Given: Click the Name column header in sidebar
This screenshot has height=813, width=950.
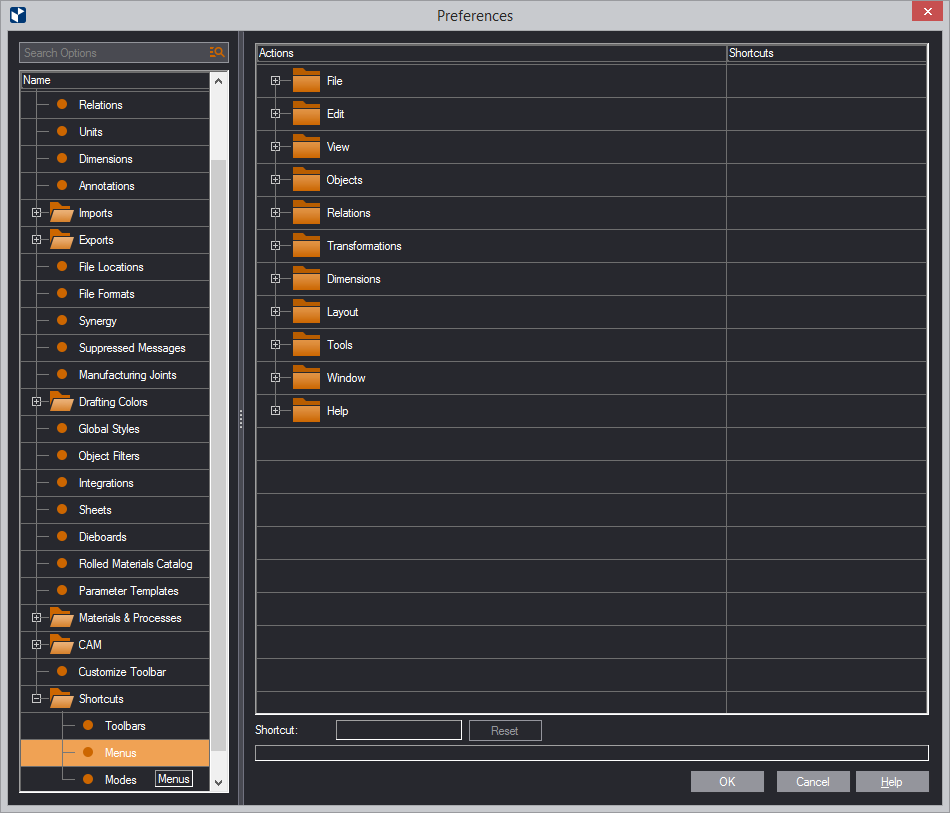Looking at the screenshot, I should point(115,80).
